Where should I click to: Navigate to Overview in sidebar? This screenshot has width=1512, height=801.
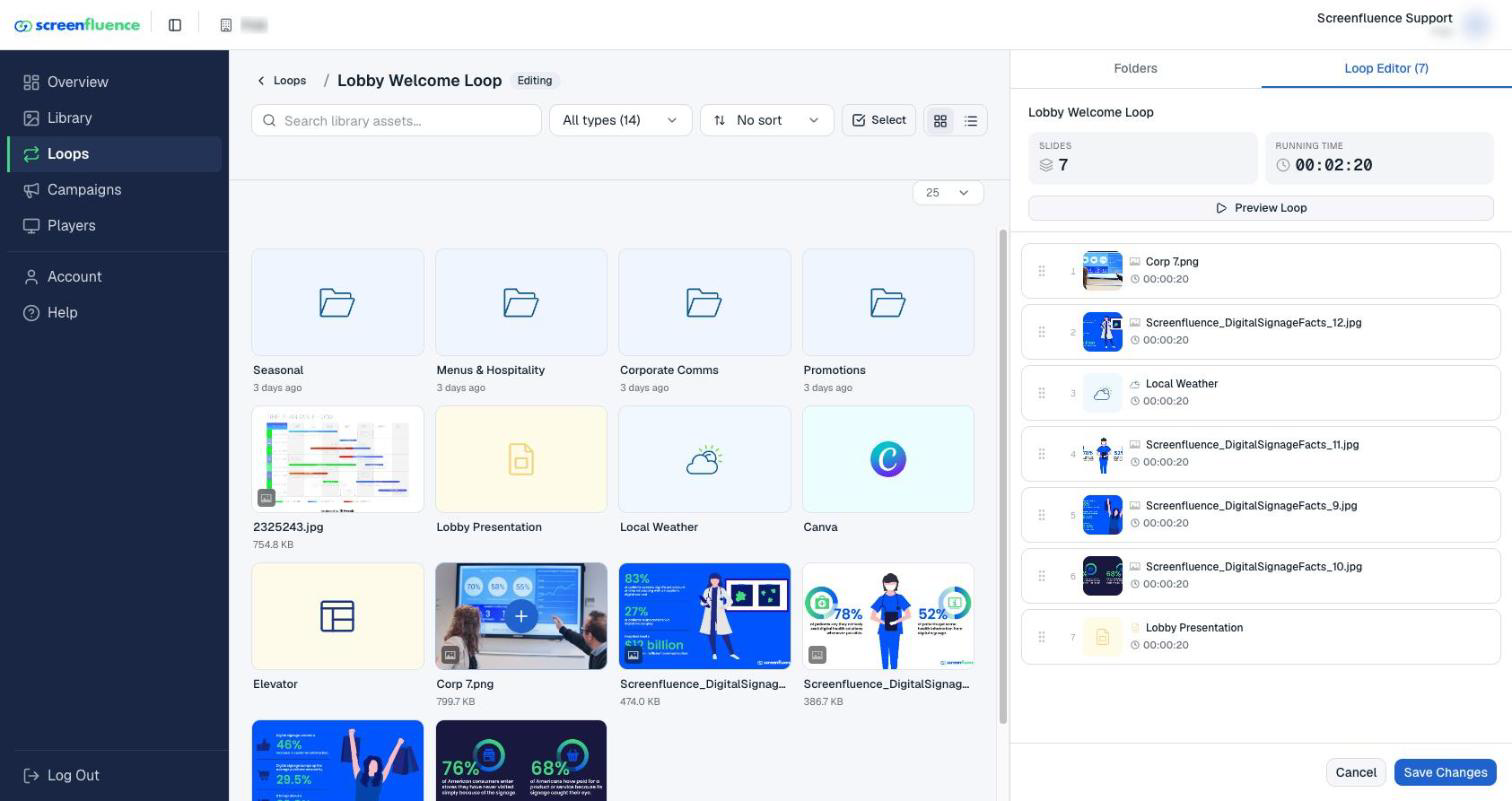[x=115, y=82]
